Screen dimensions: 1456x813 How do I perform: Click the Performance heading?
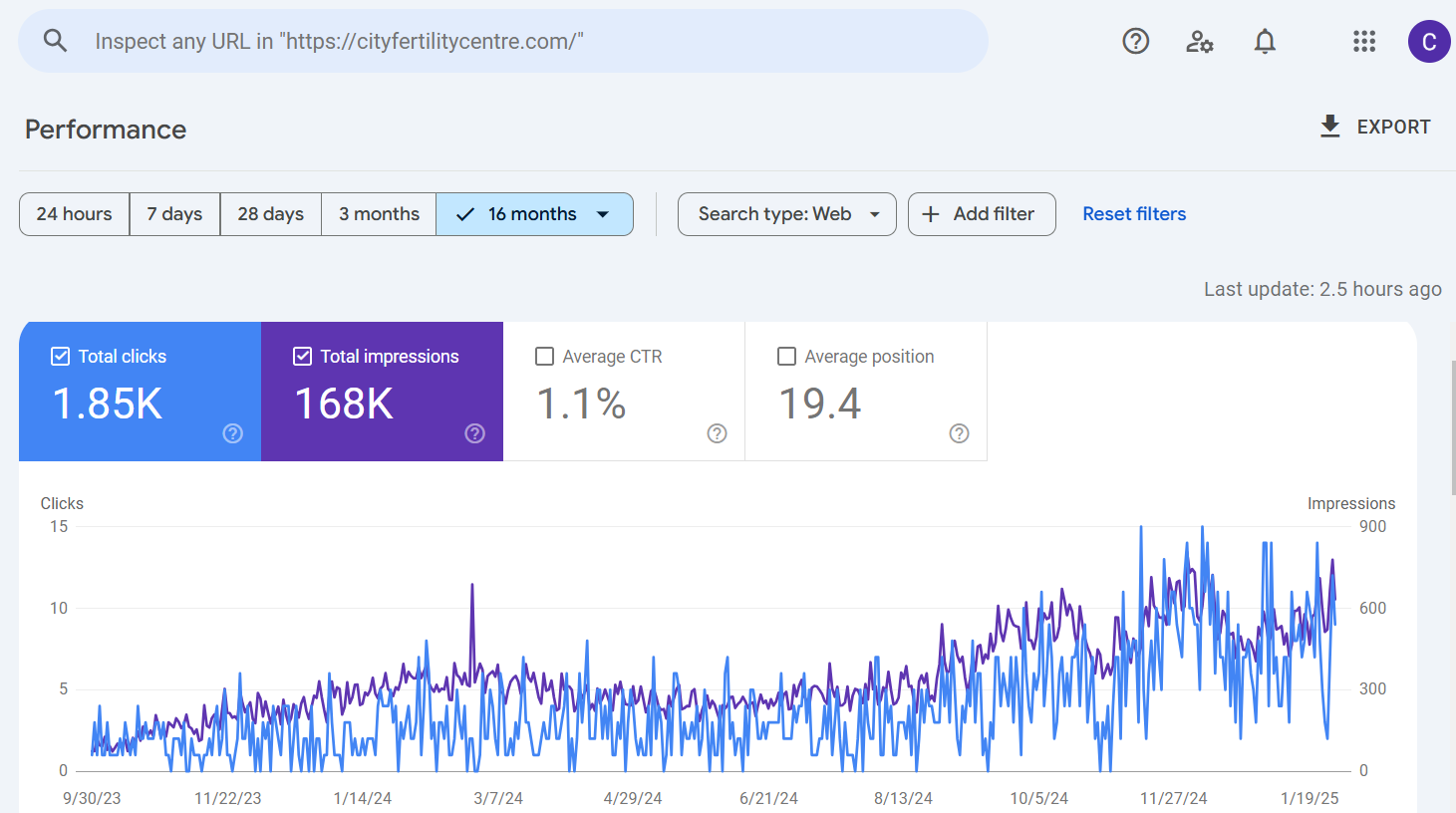(x=106, y=130)
